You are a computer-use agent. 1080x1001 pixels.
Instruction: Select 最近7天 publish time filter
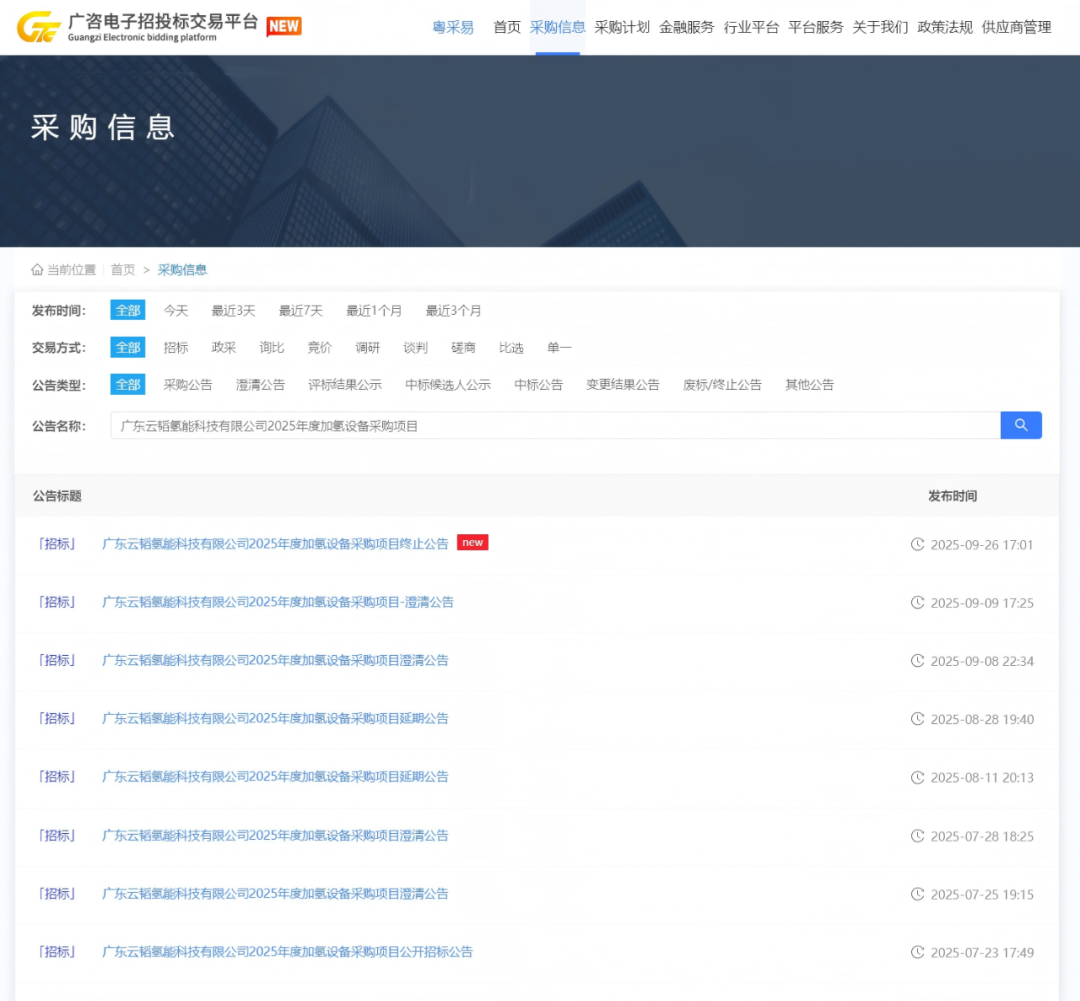point(301,311)
